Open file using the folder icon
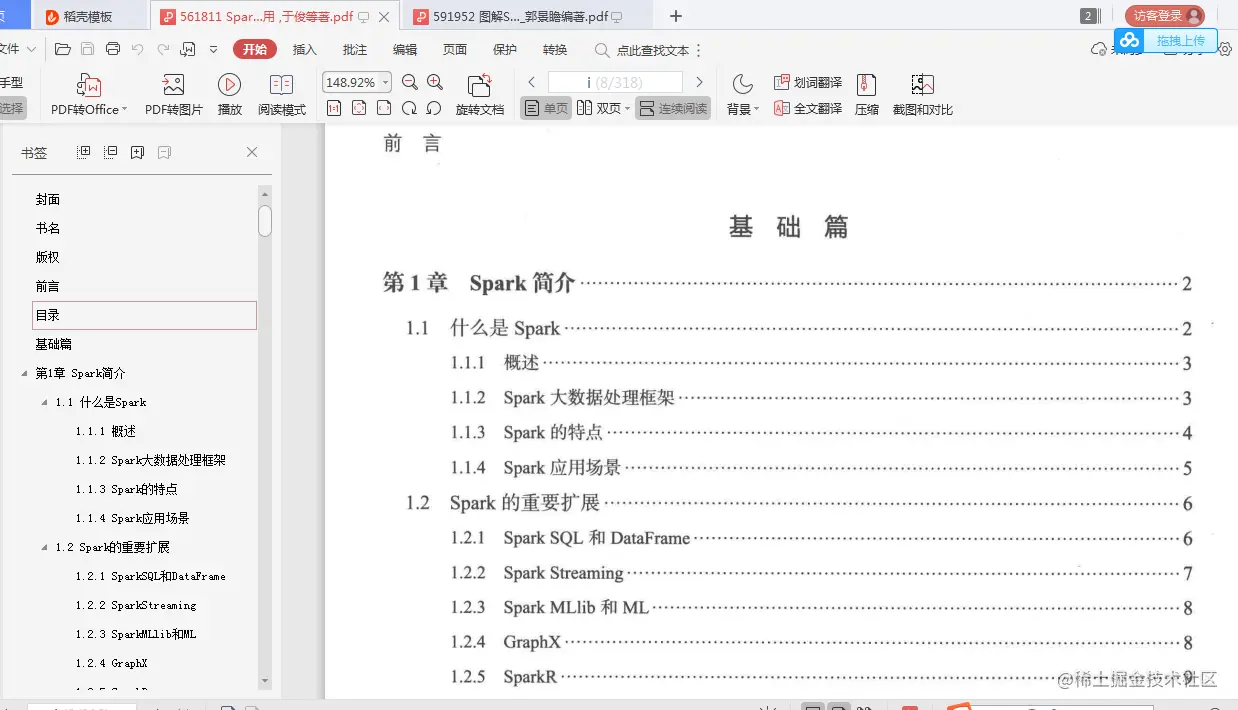Viewport: 1238px width, 710px height. point(63,49)
